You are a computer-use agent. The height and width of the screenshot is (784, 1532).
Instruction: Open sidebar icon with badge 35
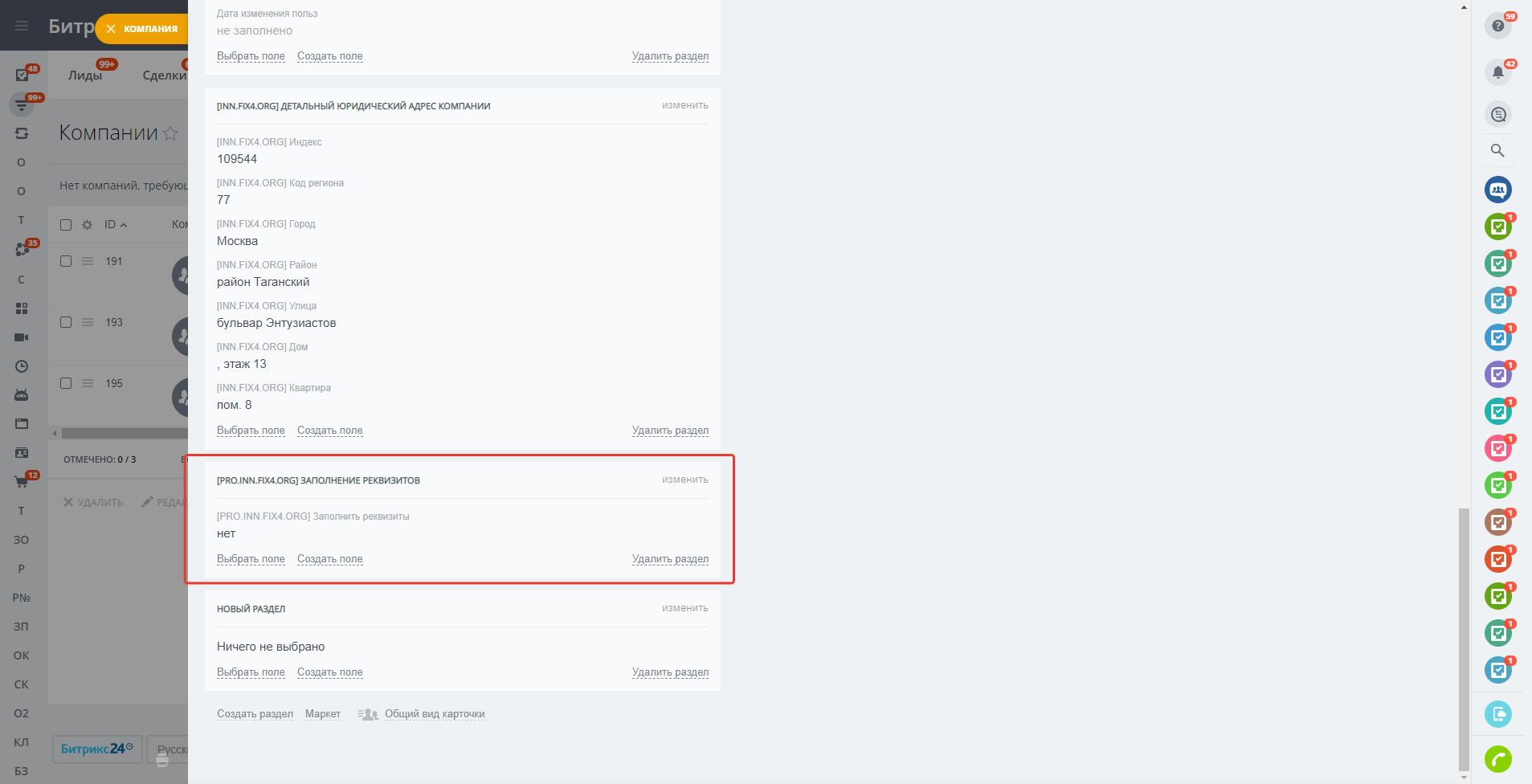pos(22,250)
